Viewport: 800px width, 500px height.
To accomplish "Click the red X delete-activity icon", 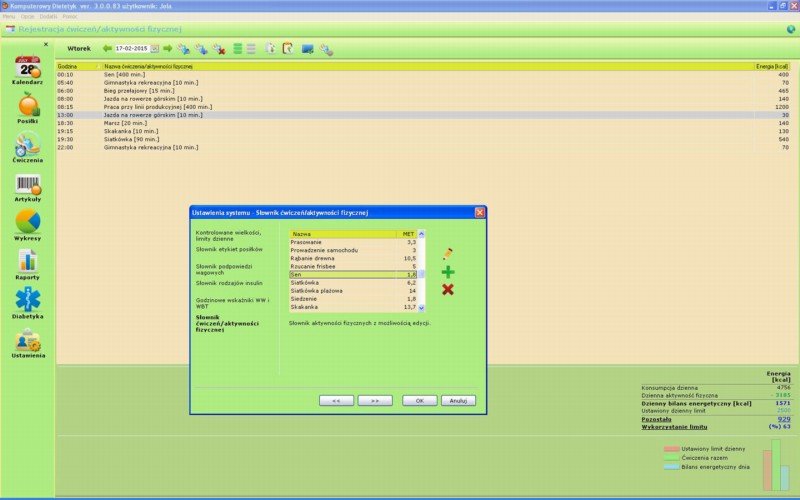I will coord(448,289).
